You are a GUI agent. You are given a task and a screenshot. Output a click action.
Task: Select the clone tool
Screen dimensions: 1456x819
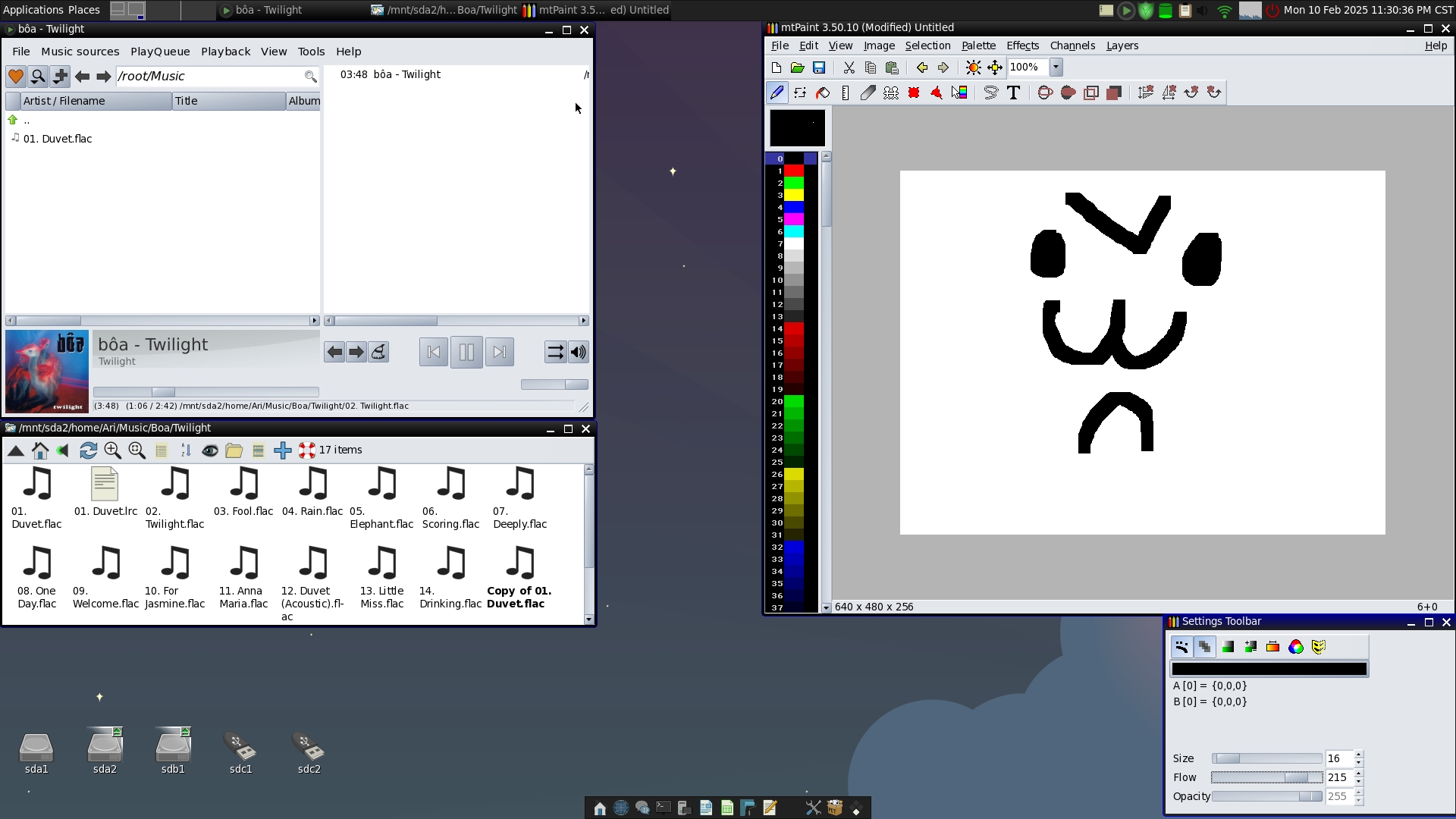pyautogui.click(x=891, y=93)
